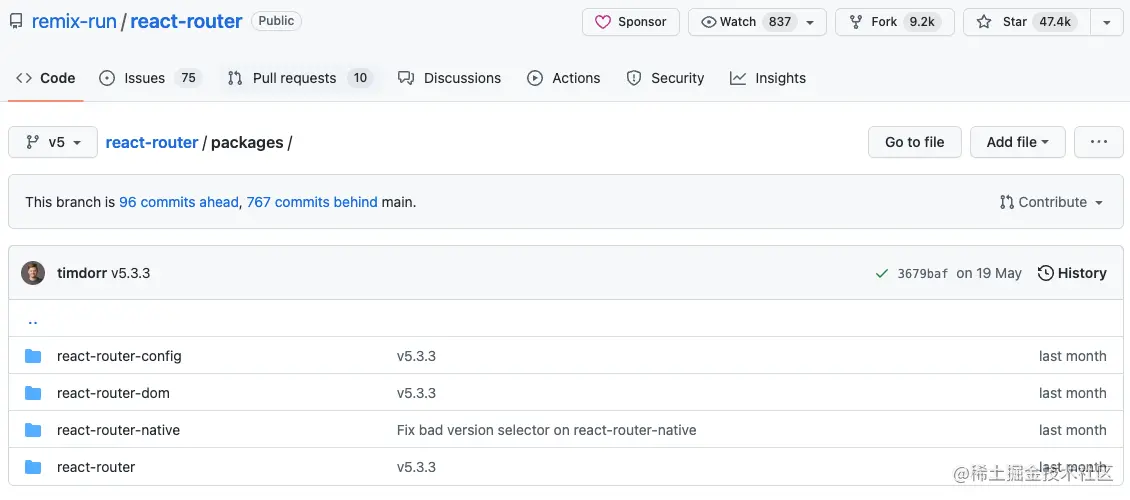Open the 9.2k forks count

[x=922, y=22]
